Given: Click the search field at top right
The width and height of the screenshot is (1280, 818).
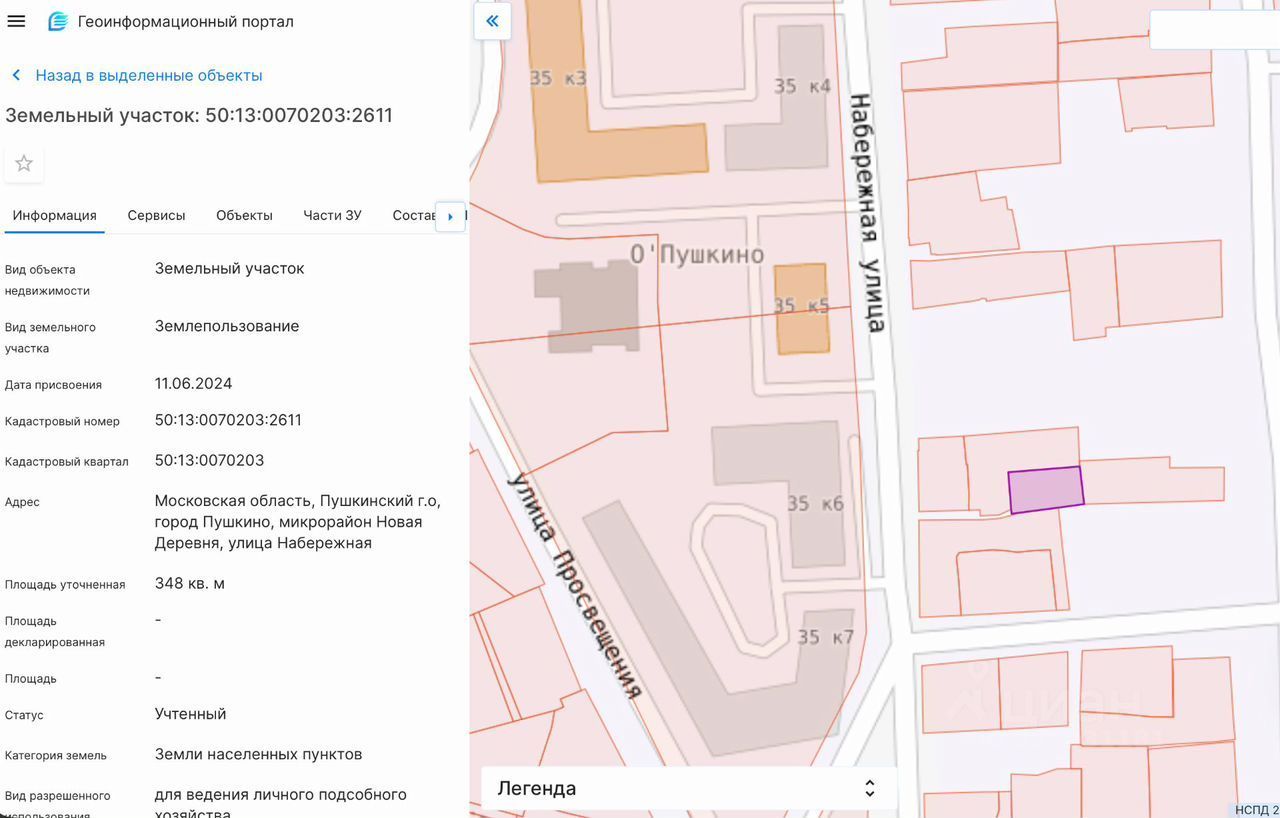Looking at the screenshot, I should (1214, 30).
